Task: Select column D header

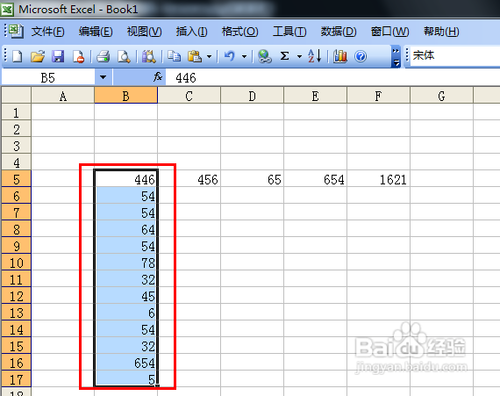Action: (252, 96)
